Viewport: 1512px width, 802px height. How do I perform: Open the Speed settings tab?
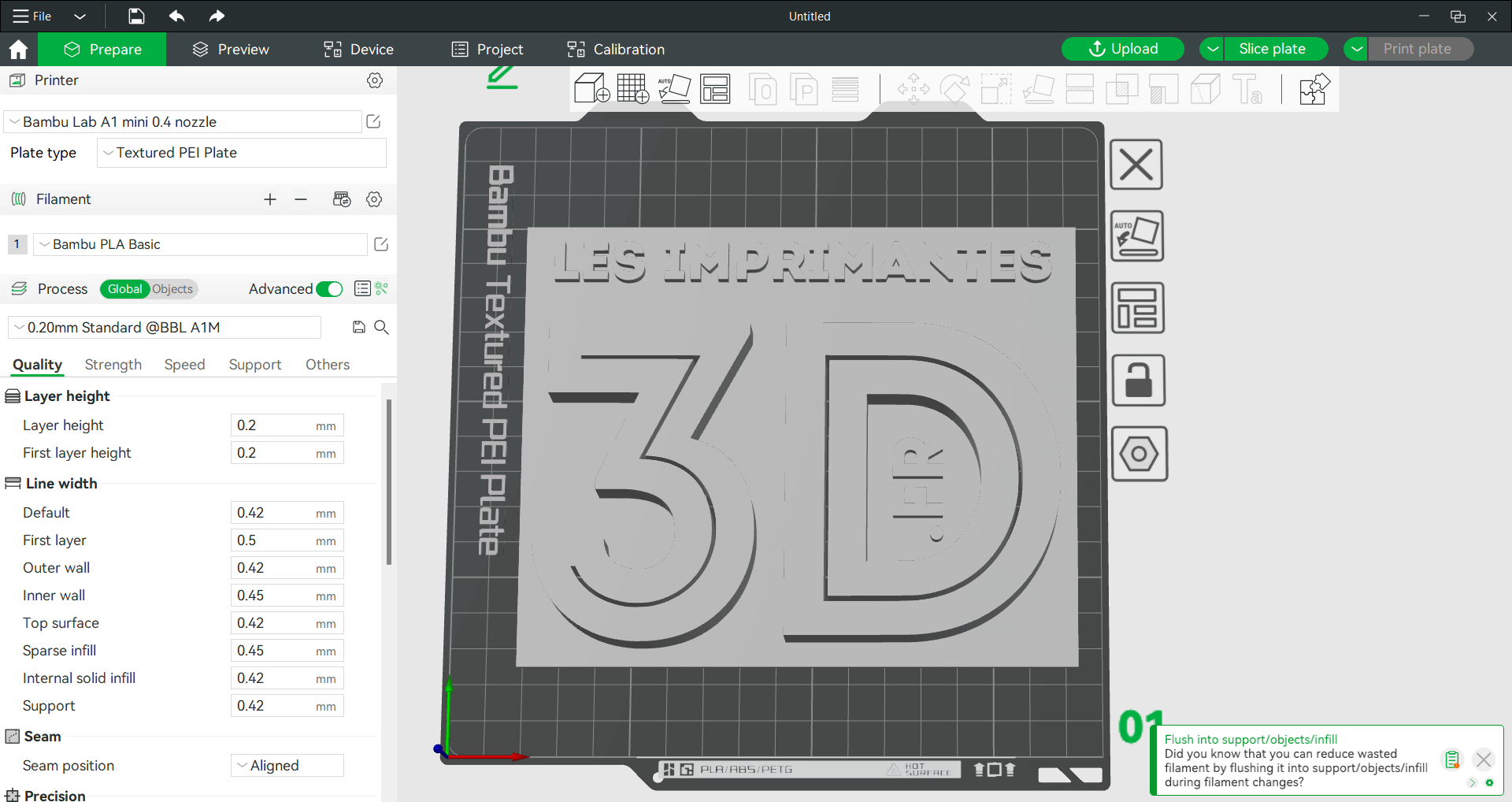pyautogui.click(x=184, y=365)
